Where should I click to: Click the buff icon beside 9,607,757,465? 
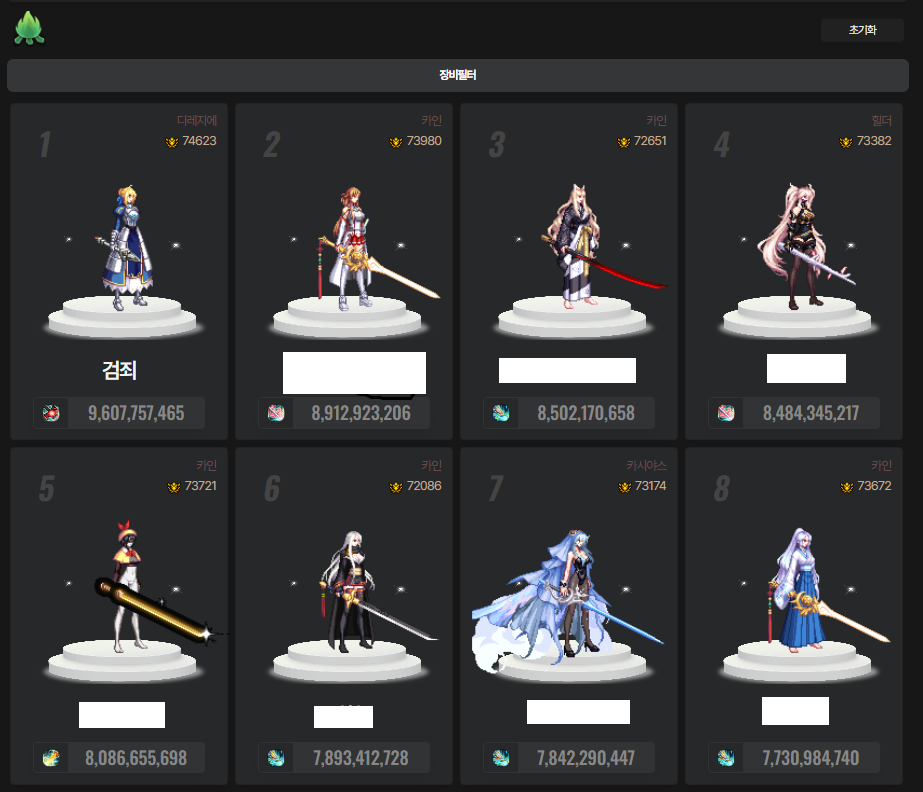coord(50,413)
